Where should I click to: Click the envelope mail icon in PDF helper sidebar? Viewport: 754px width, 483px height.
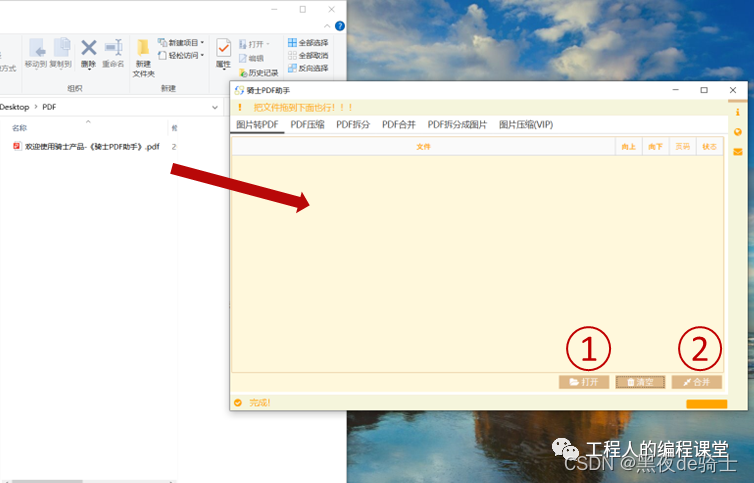pyautogui.click(x=738, y=152)
